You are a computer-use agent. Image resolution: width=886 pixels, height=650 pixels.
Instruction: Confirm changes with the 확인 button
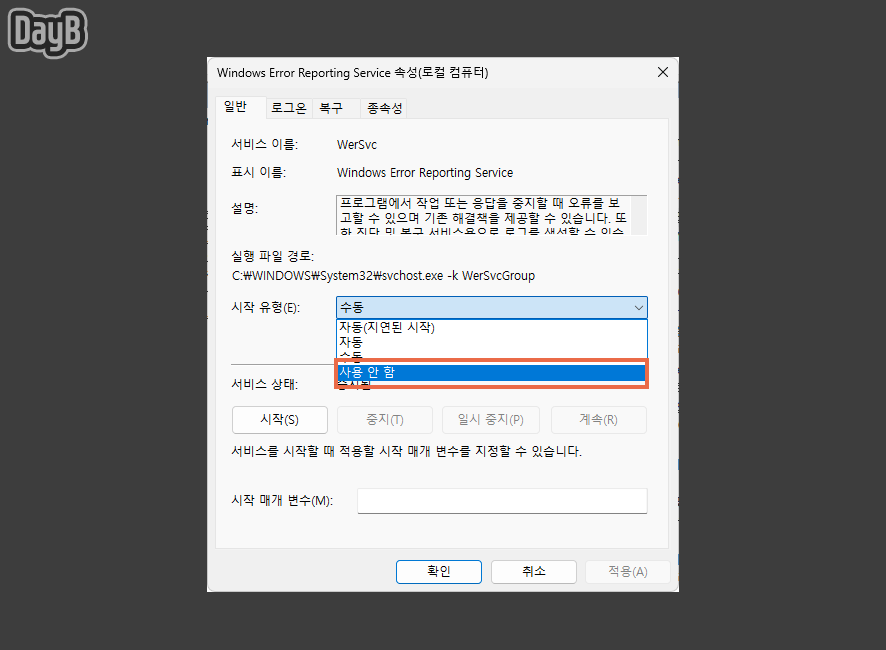[438, 572]
